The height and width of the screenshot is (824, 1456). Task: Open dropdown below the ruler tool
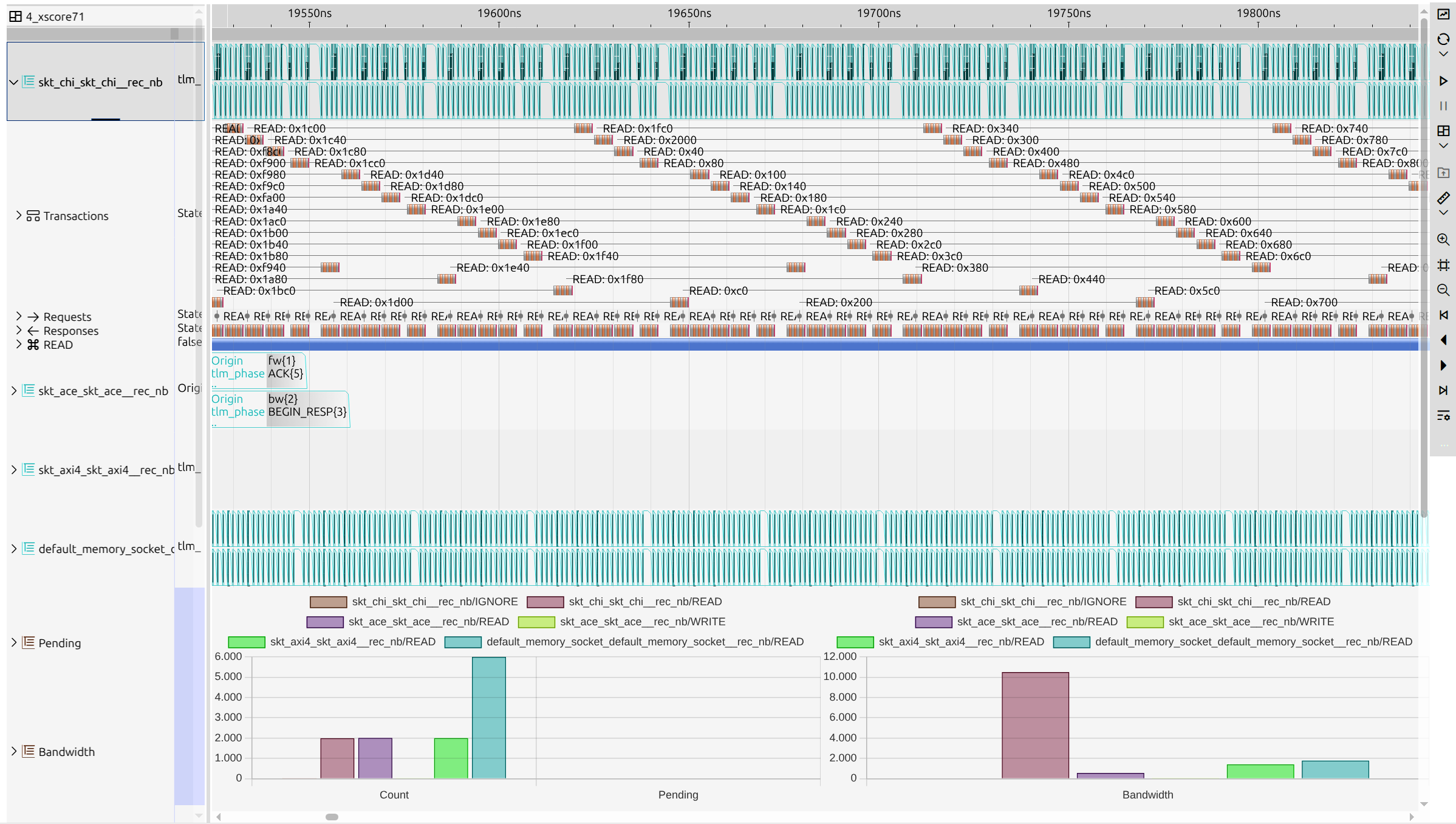[1443, 213]
